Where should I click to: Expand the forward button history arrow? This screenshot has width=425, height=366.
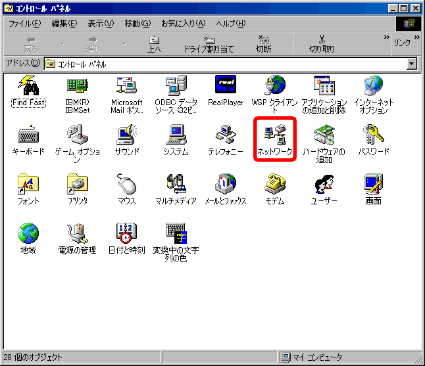[x=124, y=44]
